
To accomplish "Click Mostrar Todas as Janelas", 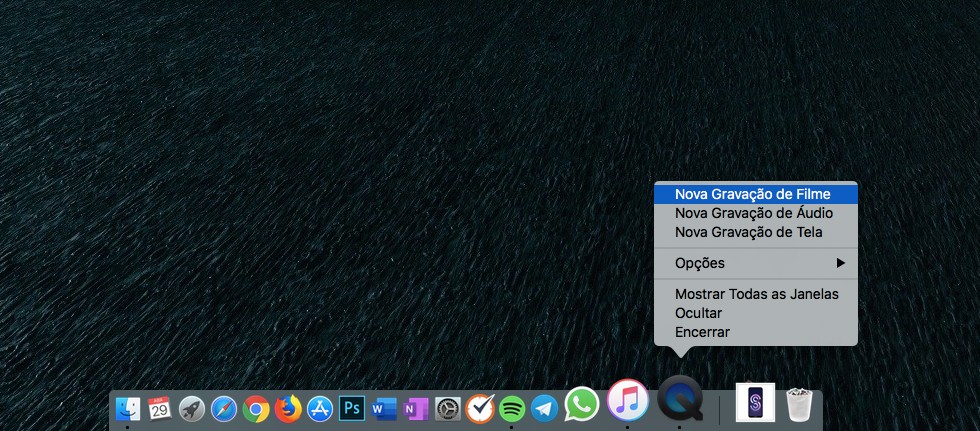I will pyautogui.click(x=756, y=294).
